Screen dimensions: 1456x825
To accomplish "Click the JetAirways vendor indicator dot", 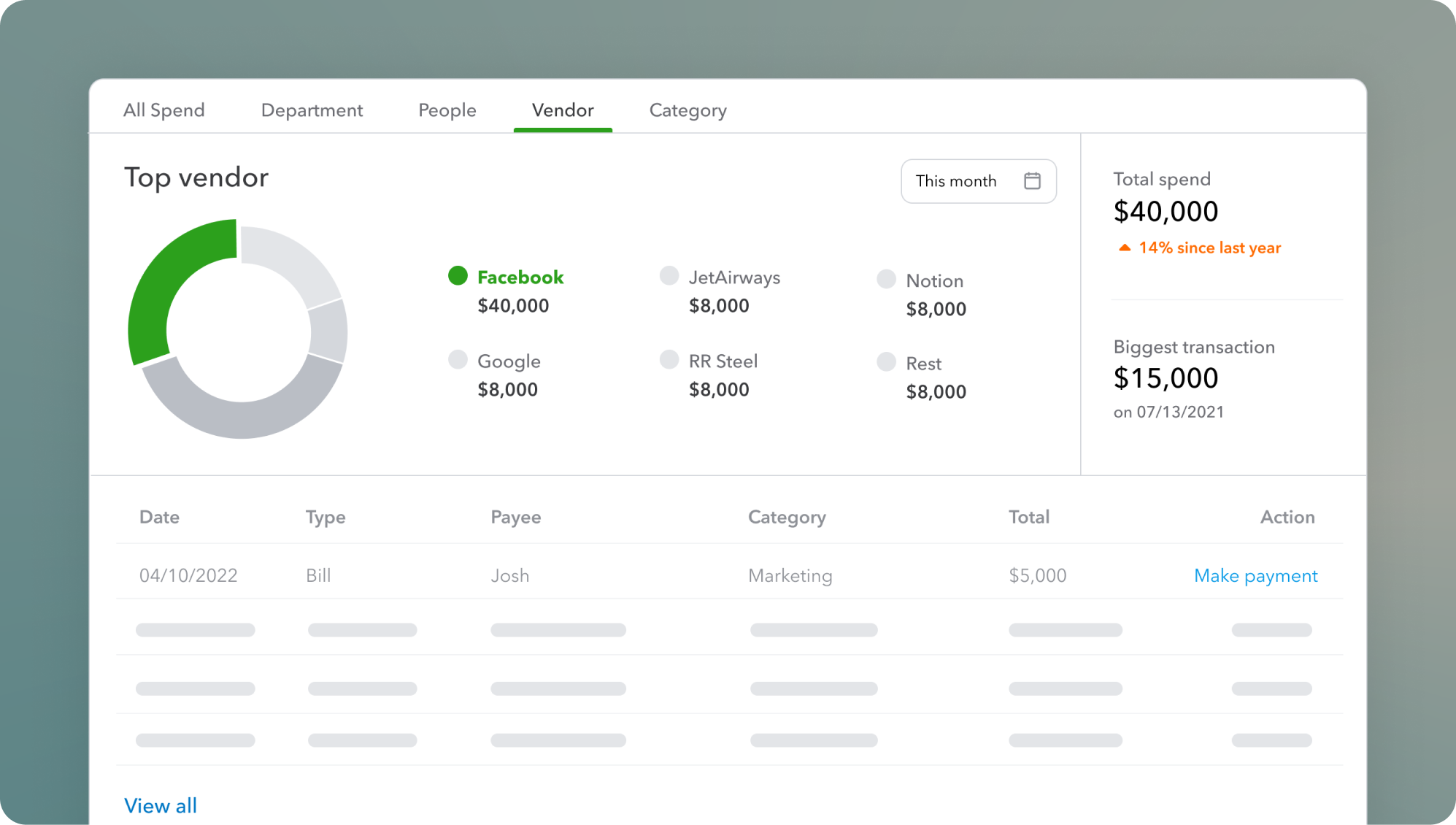I will (x=669, y=276).
